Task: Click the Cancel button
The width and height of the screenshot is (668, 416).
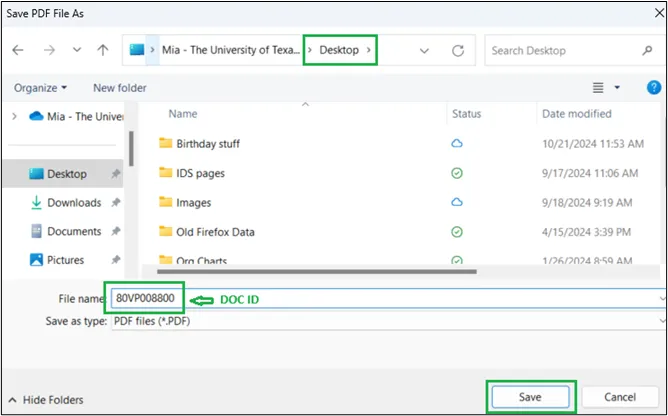Action: 620,397
